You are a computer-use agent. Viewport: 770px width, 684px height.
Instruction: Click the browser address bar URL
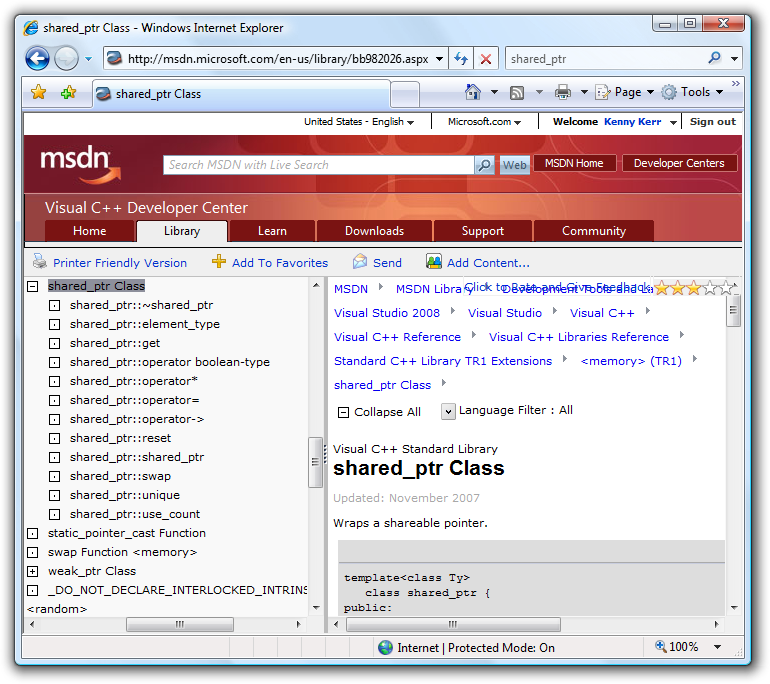tap(278, 59)
